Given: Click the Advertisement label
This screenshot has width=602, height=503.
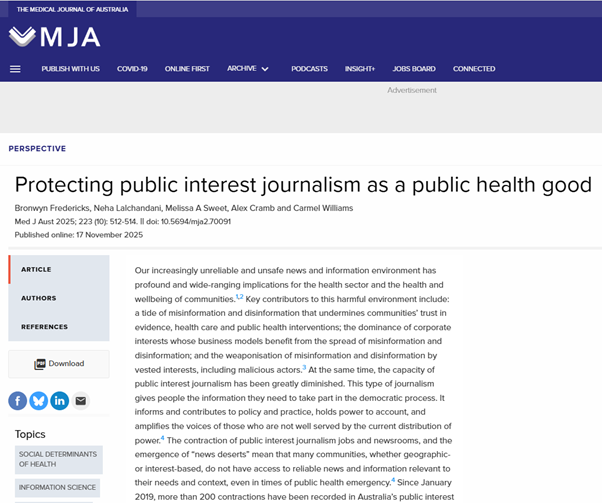Looking at the screenshot, I should point(412,90).
